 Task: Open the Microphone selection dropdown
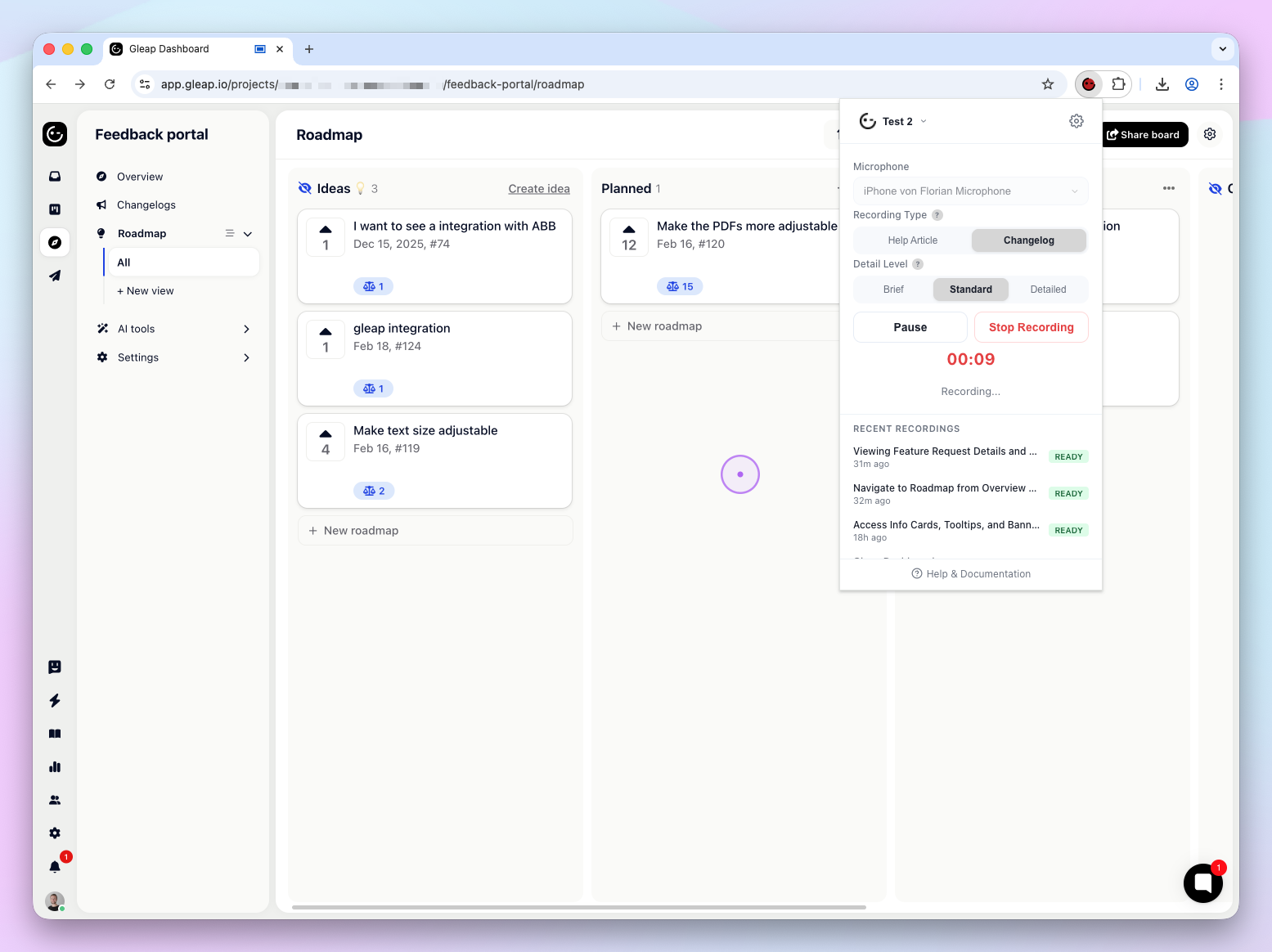[971, 191]
